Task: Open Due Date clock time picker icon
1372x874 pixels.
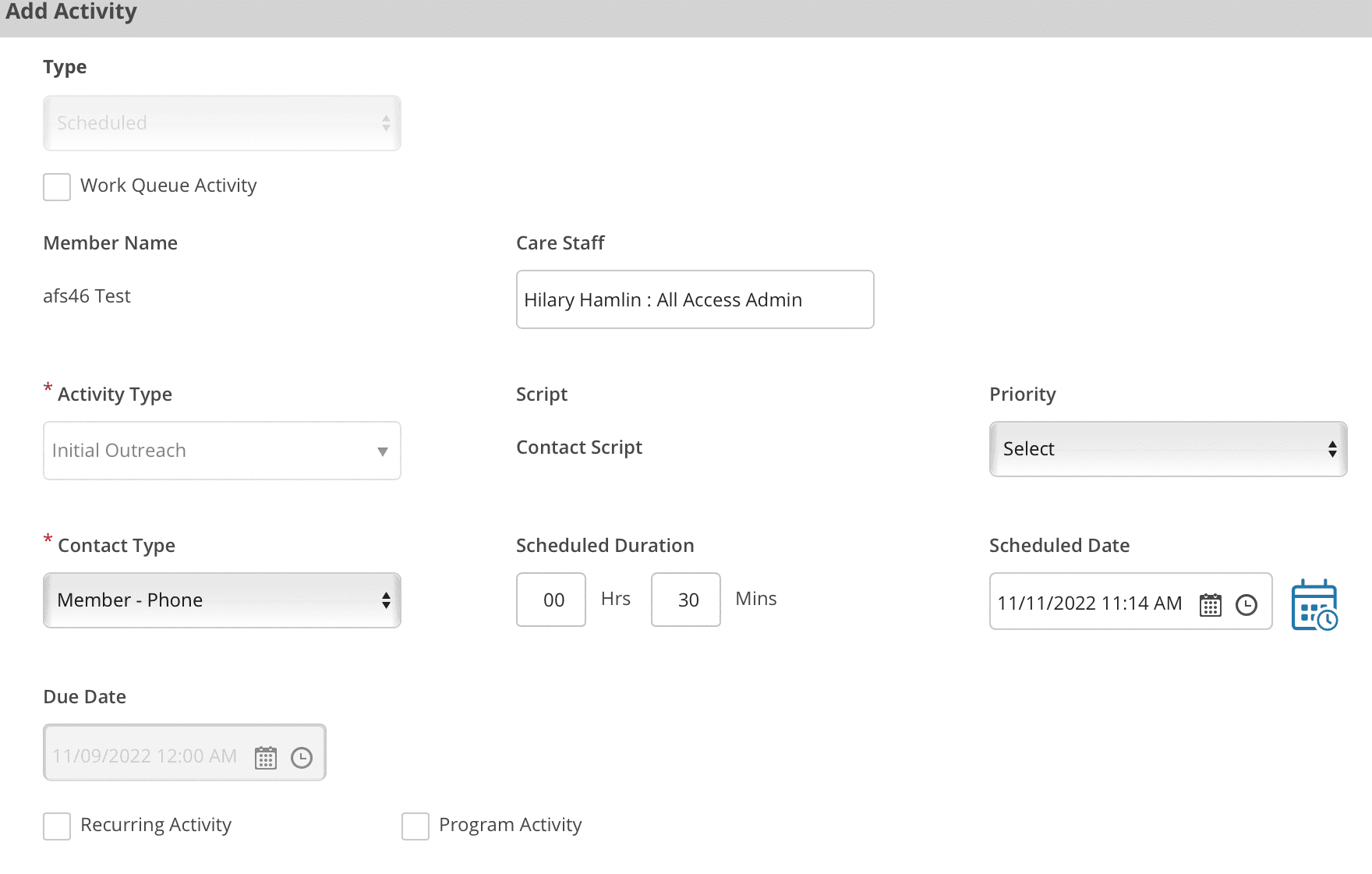Action: pos(302,757)
